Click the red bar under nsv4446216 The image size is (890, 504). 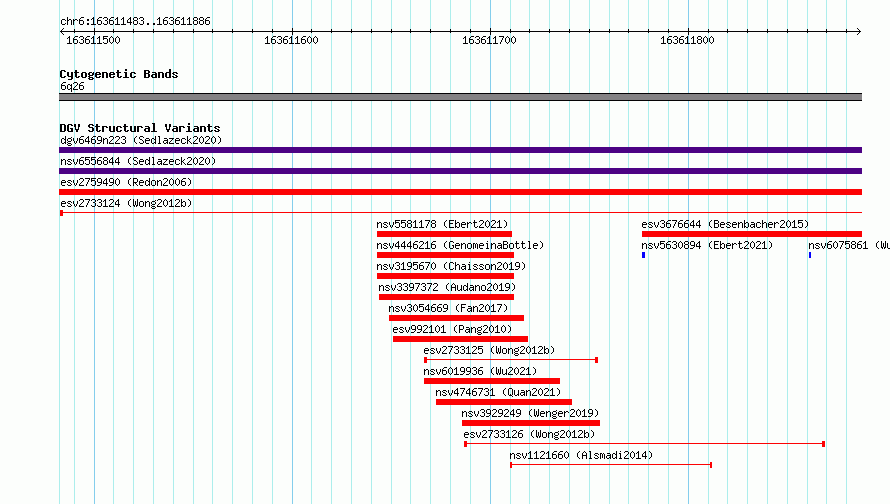446,255
